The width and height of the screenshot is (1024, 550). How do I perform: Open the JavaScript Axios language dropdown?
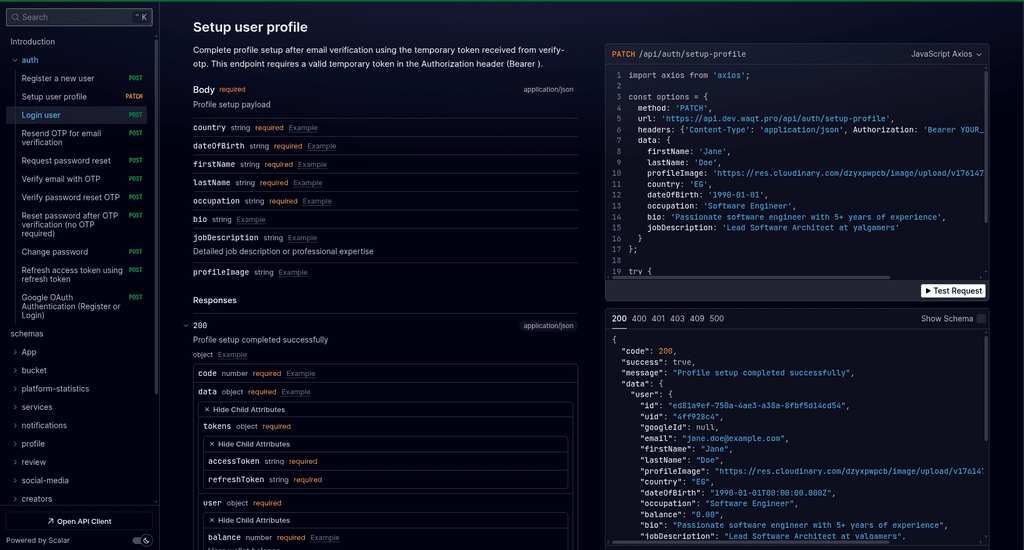(x=946, y=54)
